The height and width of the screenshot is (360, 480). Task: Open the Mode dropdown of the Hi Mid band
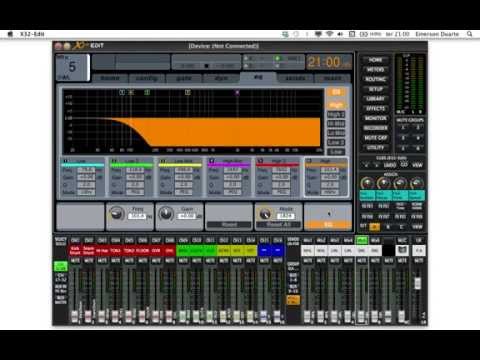232,192
